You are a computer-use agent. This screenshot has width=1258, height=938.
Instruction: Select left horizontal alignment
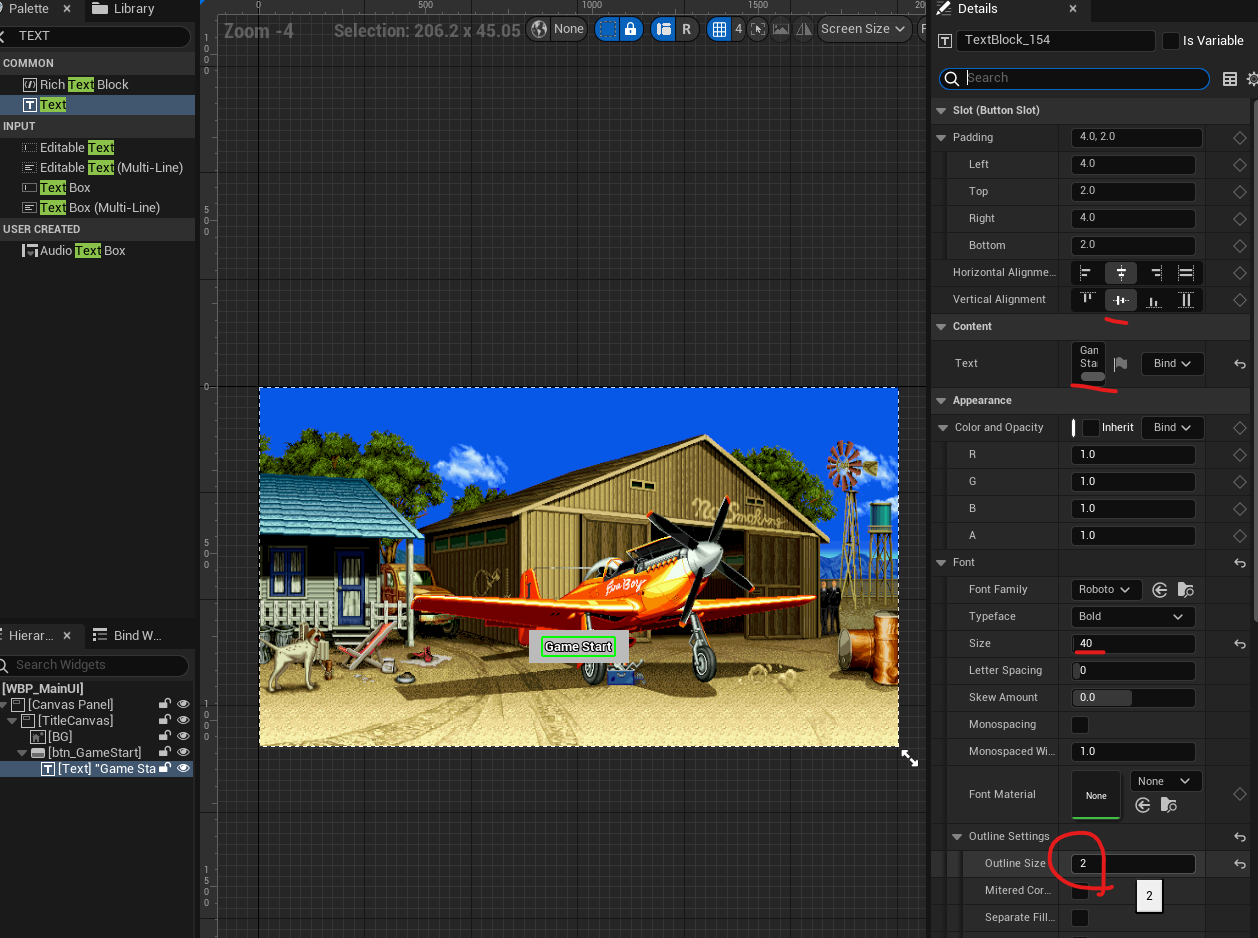pyautogui.click(x=1086, y=273)
